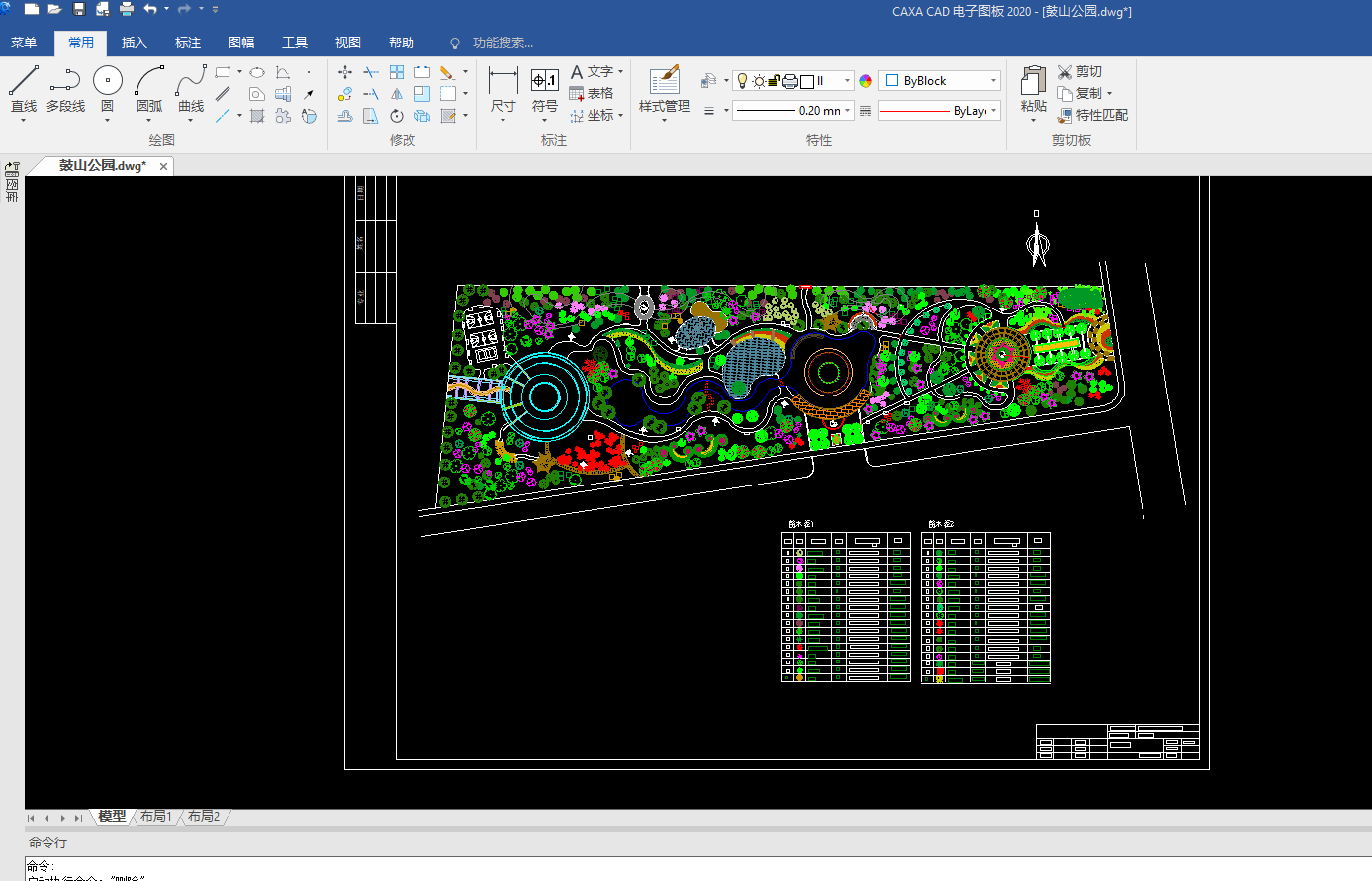Select the 直线 (Line) drawing tool
Viewport: 1372px width, 881px height.
click(23, 81)
